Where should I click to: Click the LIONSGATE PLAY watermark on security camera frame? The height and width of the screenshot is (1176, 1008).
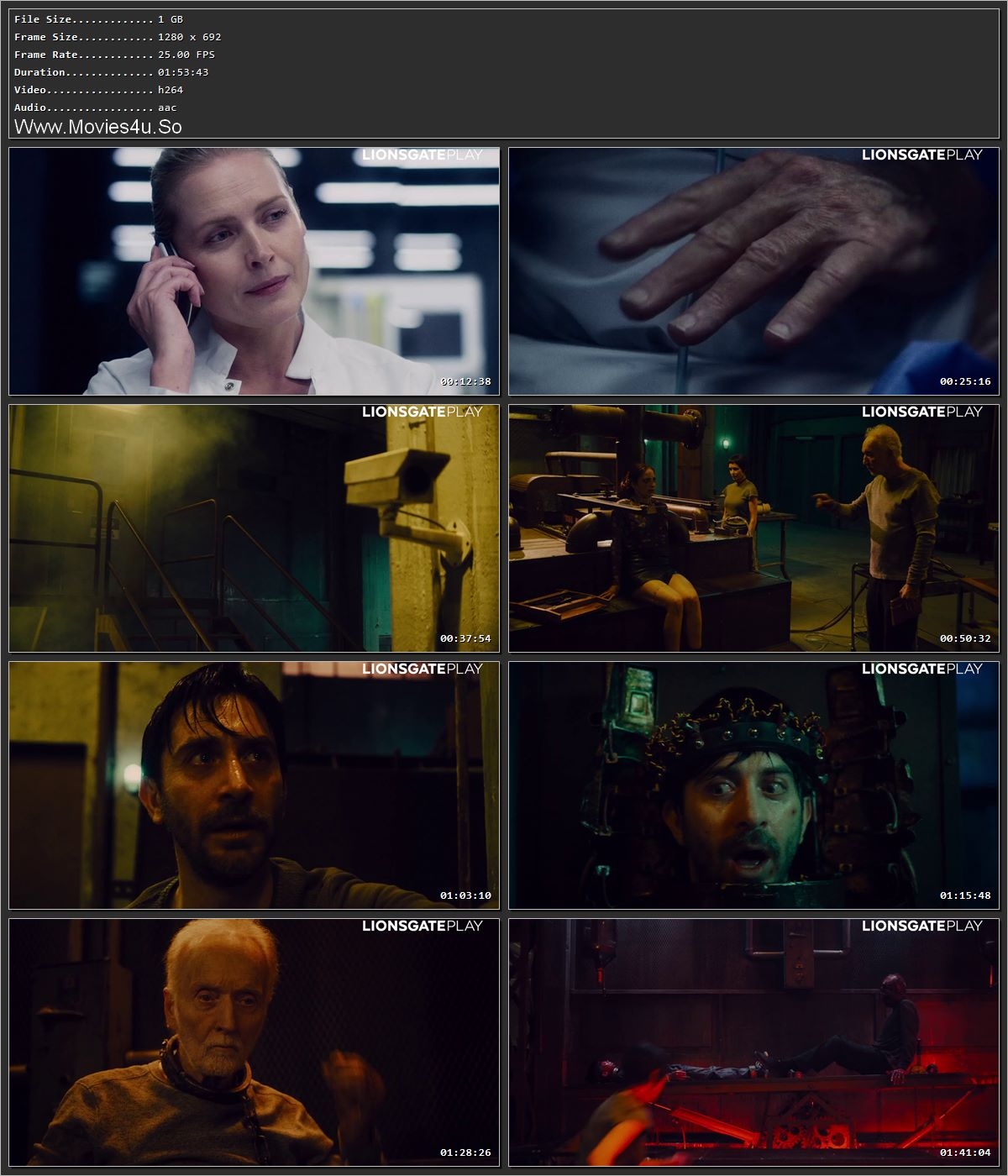click(423, 412)
